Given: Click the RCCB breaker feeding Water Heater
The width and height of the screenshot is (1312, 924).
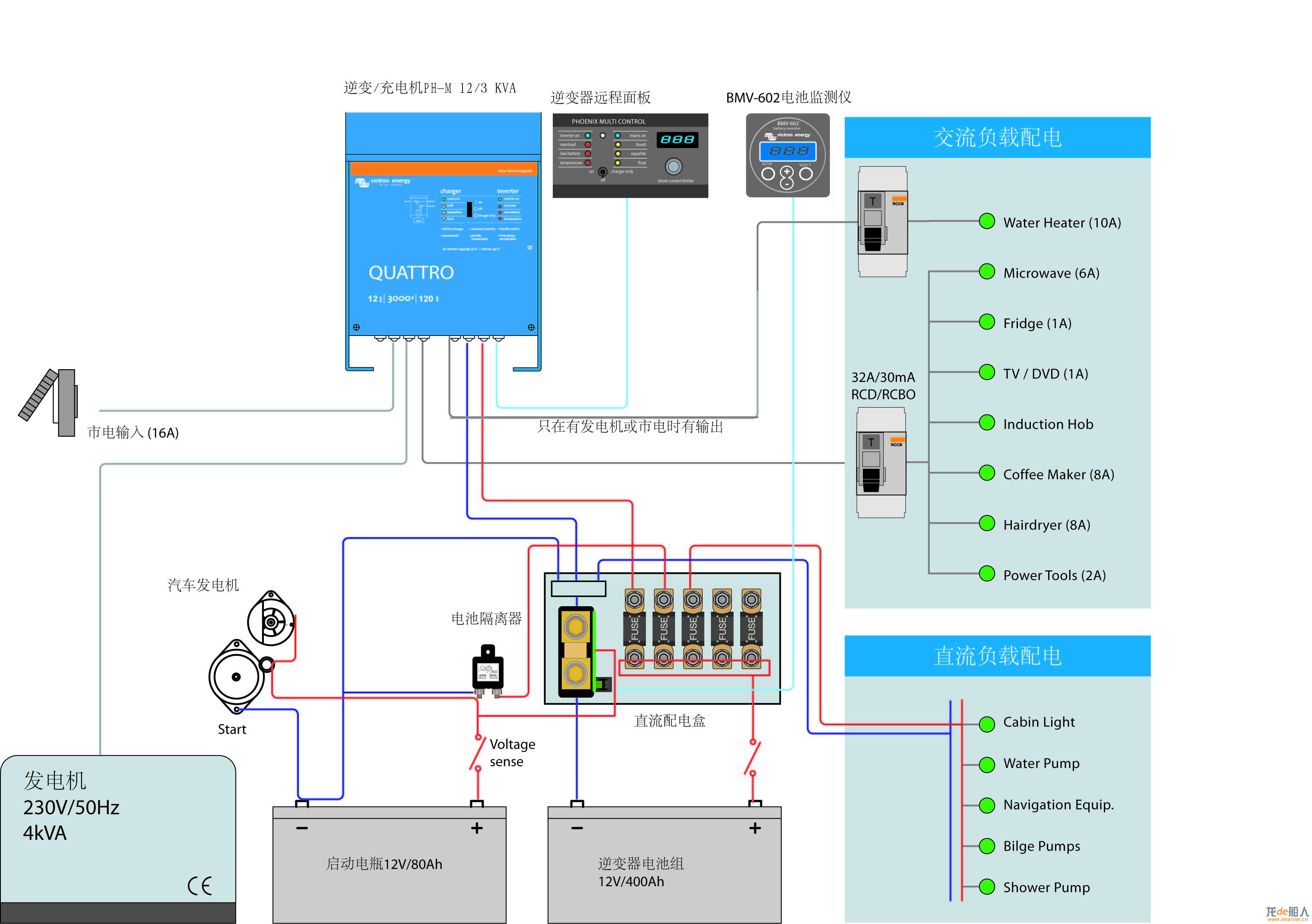Looking at the screenshot, I should 882,222.
